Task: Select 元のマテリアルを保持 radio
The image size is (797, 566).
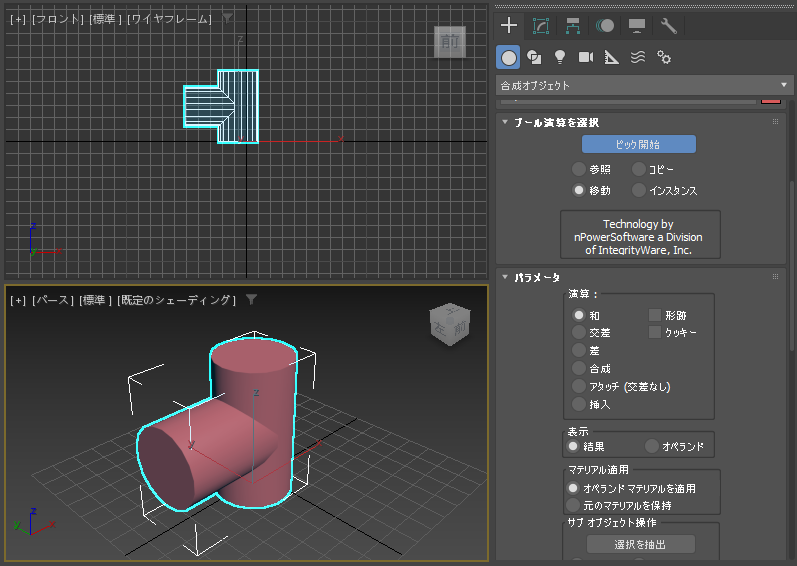Action: pos(573,505)
